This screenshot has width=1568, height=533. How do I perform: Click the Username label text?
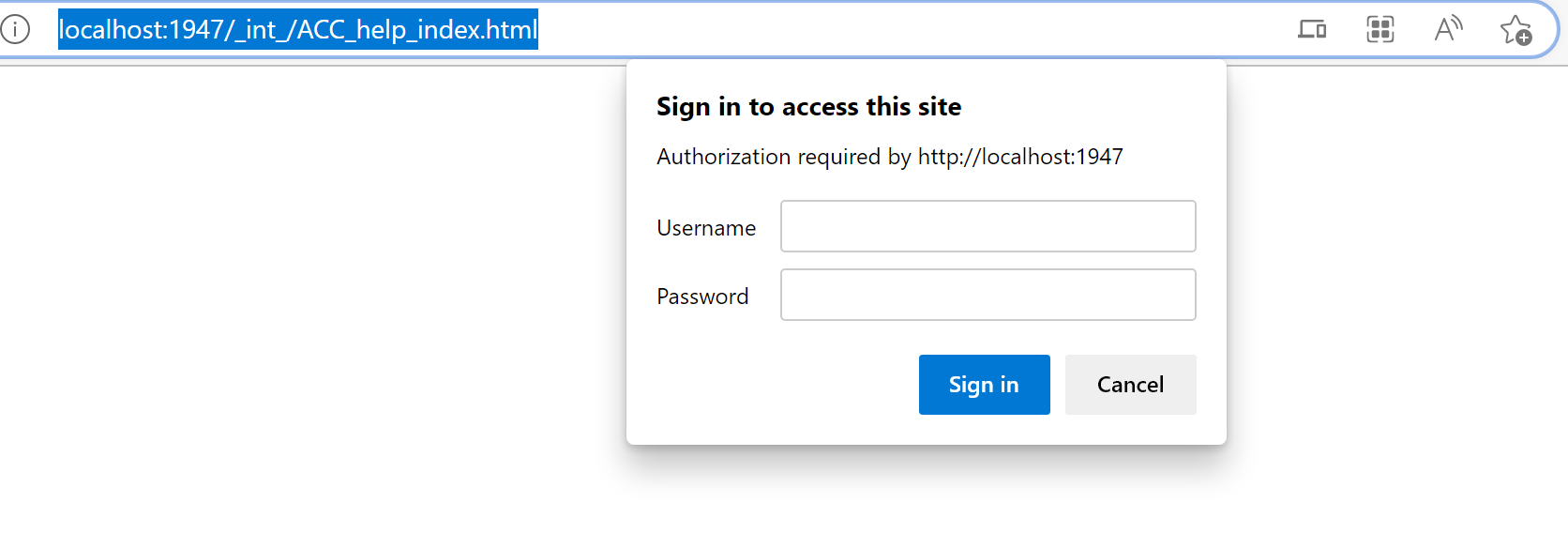click(706, 228)
